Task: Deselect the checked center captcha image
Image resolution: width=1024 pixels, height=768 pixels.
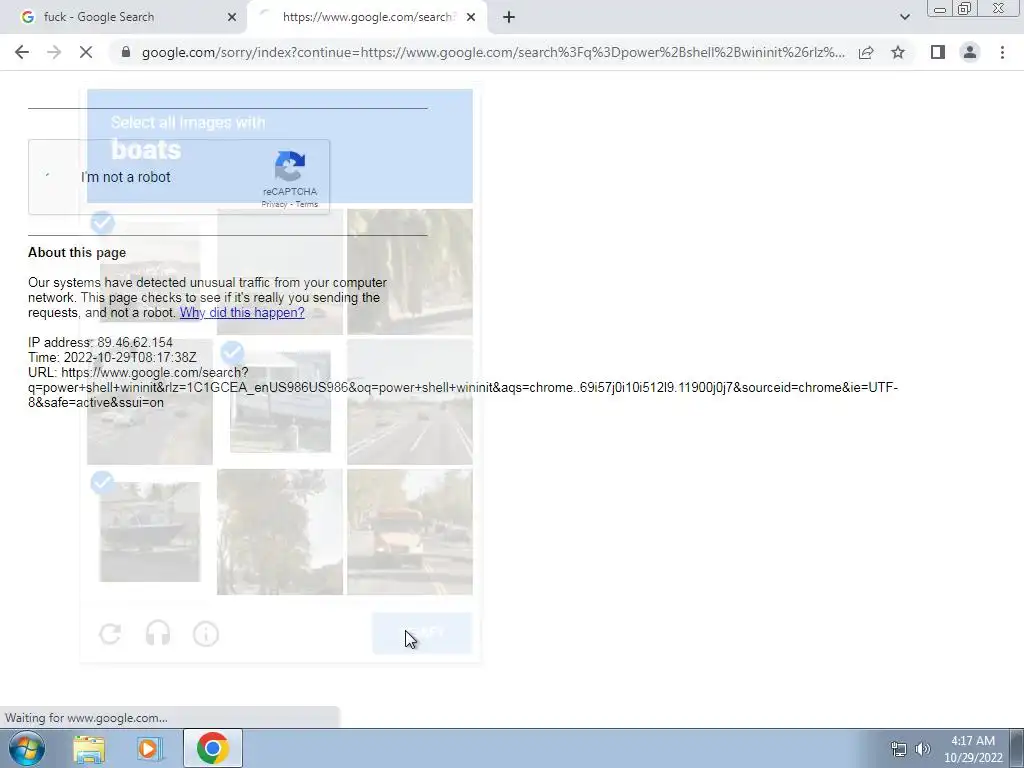Action: pos(280,402)
